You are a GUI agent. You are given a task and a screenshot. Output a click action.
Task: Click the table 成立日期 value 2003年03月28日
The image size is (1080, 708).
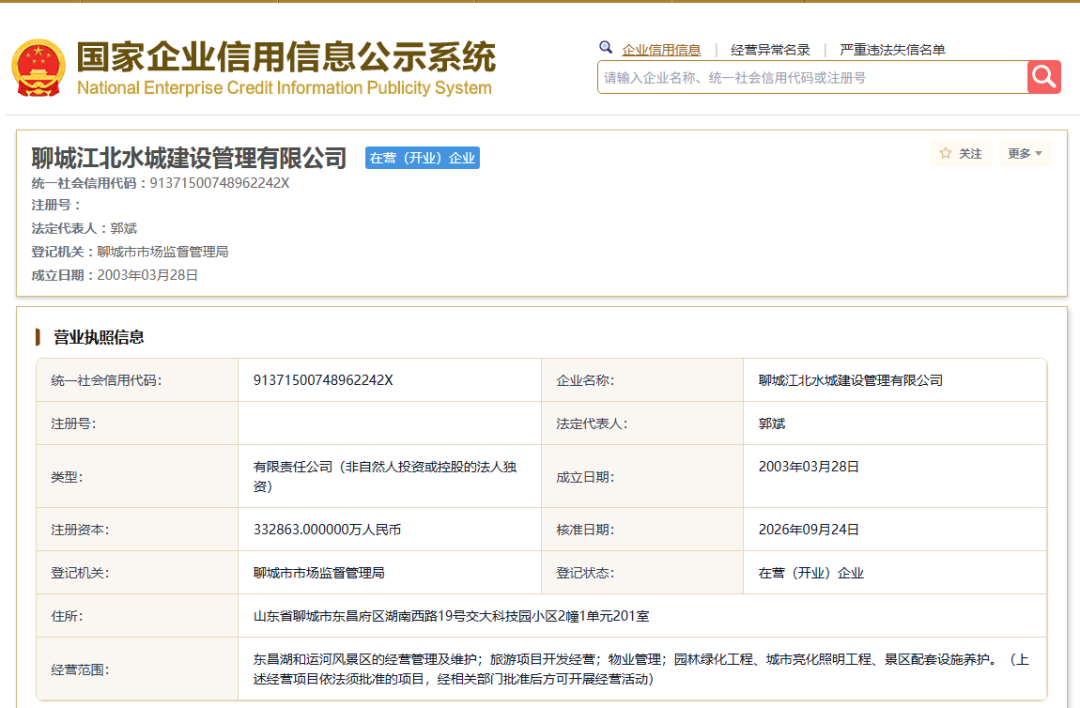[809, 466]
